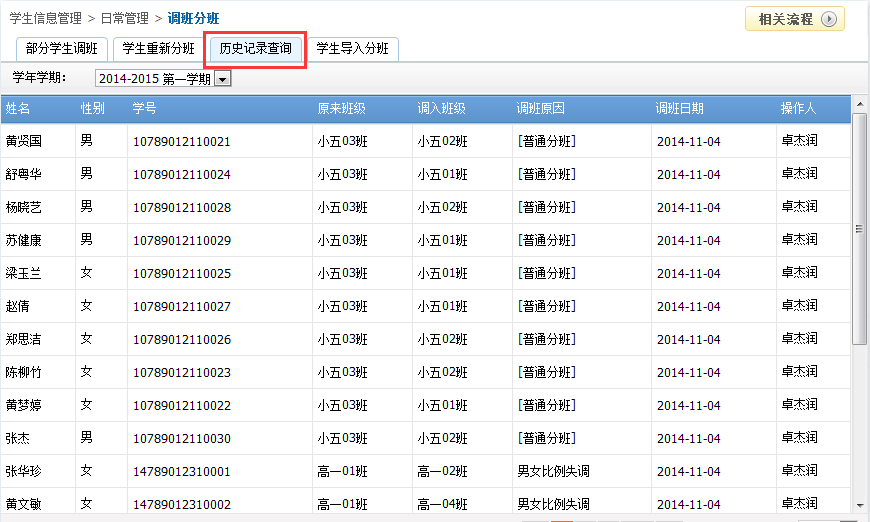Click 日常管理 breadcrumb

[x=125, y=18]
